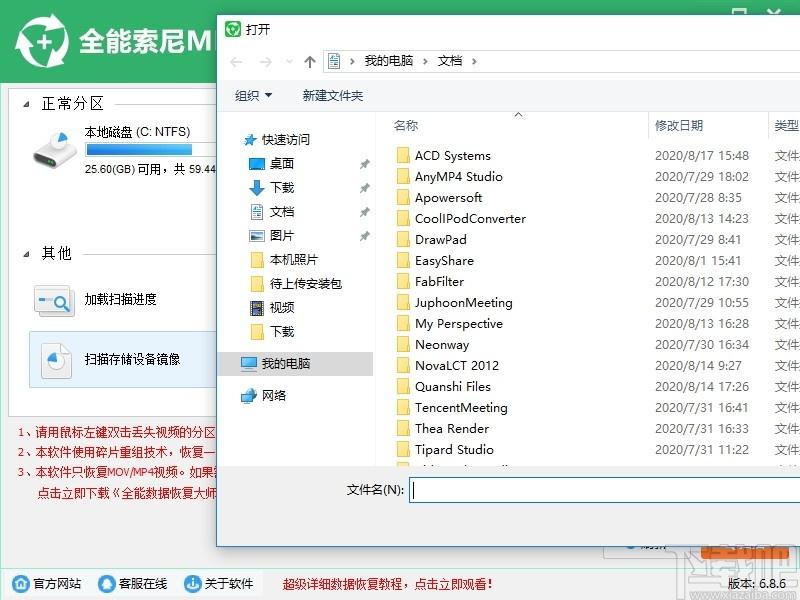This screenshot has width=800, height=600.
Task: Select the Neonway folder name
Action: pos(442,344)
